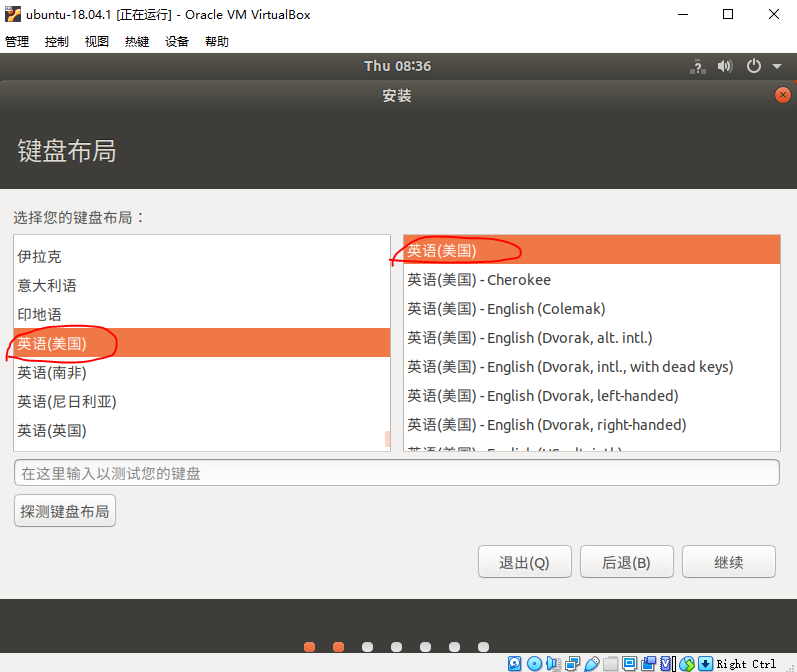Select 意大利语 in the layout list
Image resolution: width=797 pixels, height=672 pixels.
tap(202, 285)
